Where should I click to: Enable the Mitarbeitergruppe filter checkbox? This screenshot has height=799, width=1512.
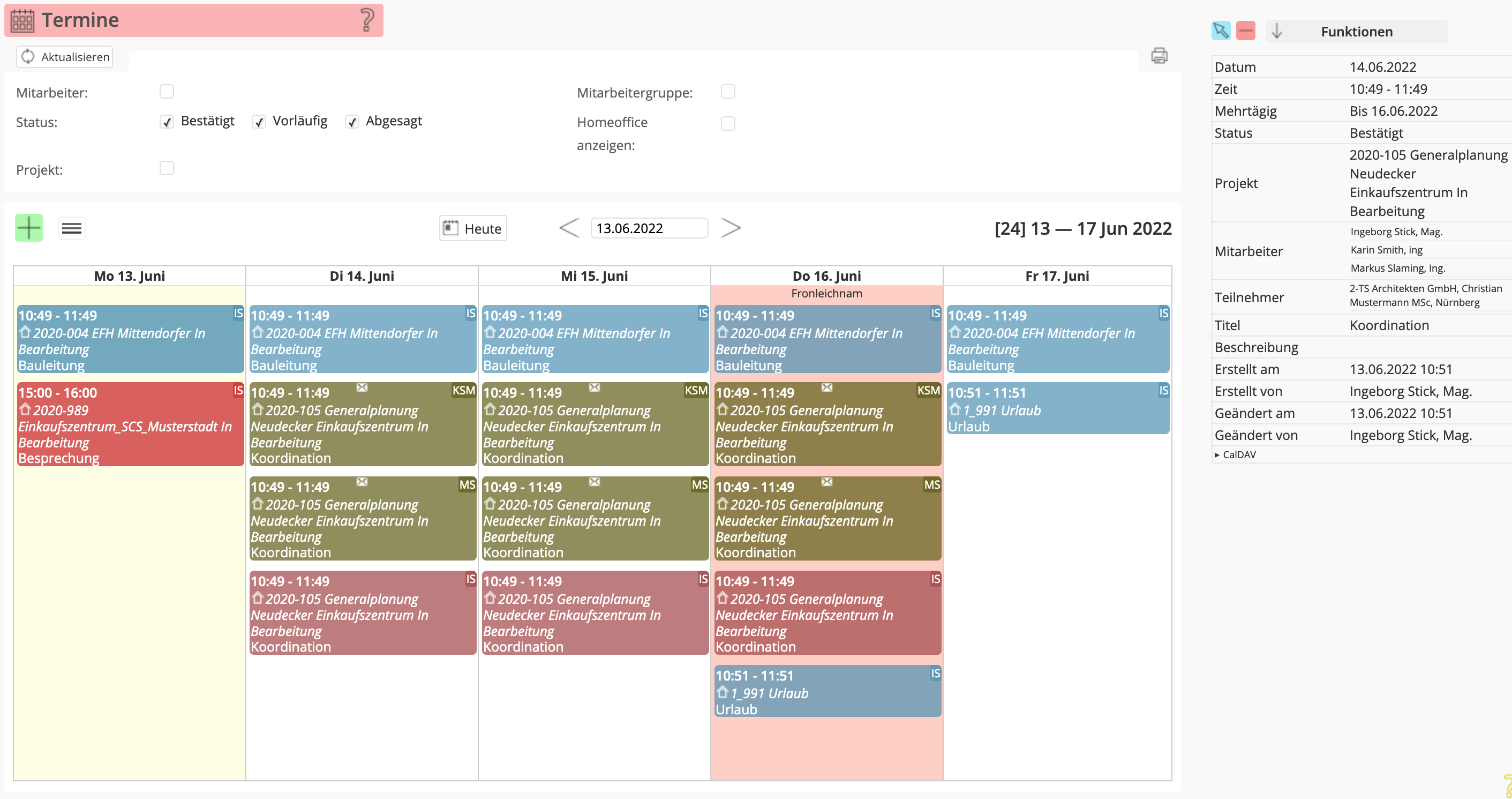pos(728,92)
